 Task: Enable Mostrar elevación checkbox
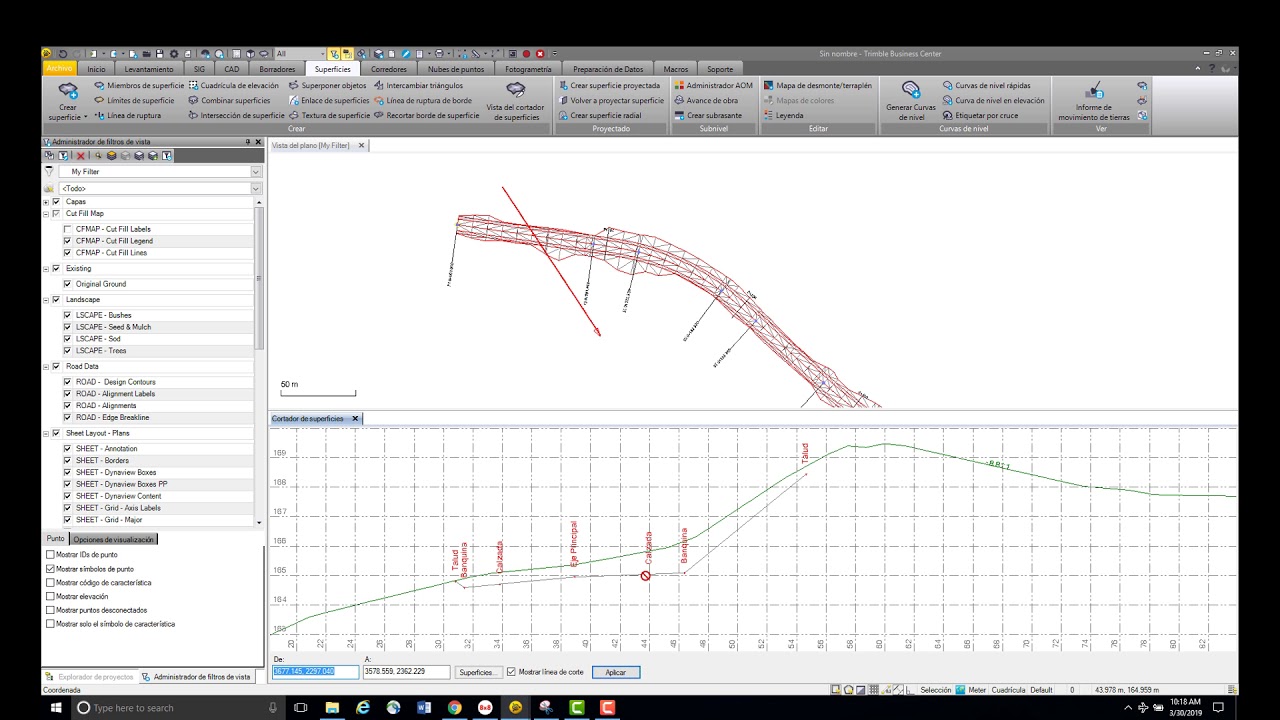point(51,597)
